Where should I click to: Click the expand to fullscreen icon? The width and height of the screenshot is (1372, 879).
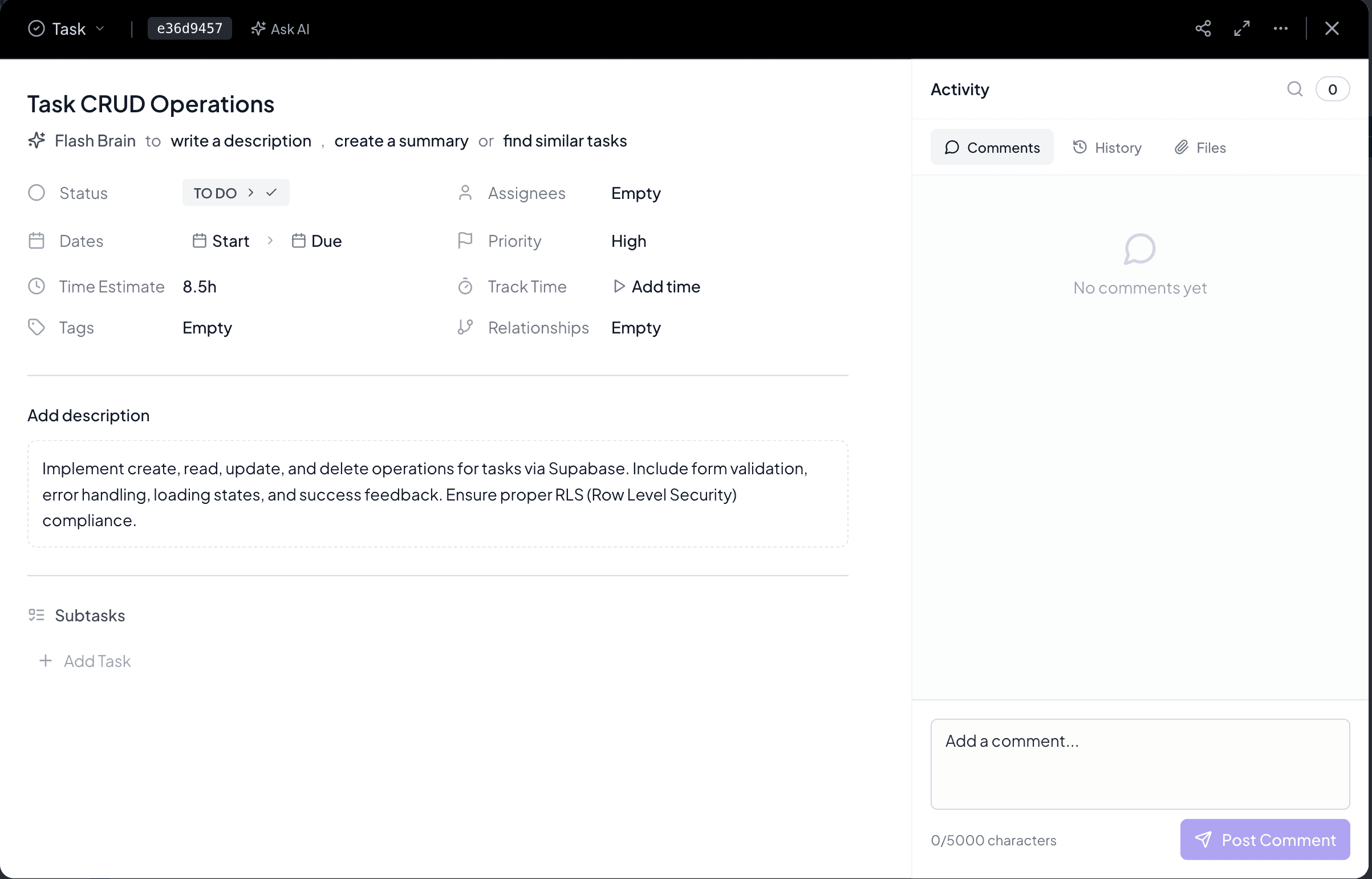(1242, 29)
